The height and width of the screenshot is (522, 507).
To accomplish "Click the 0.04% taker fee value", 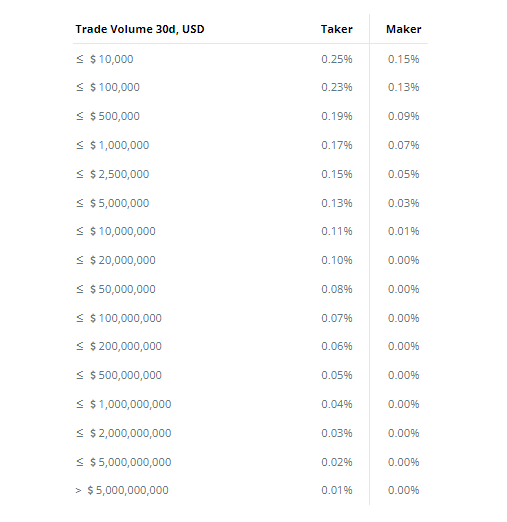I will point(337,404).
